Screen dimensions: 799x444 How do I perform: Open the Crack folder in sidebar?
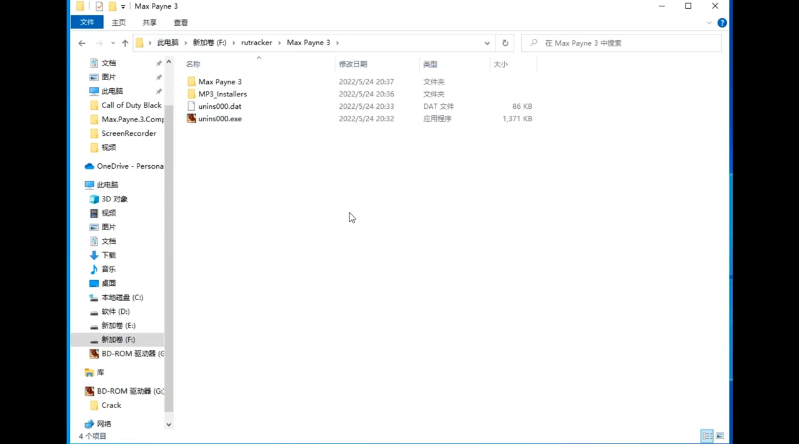click(111, 405)
